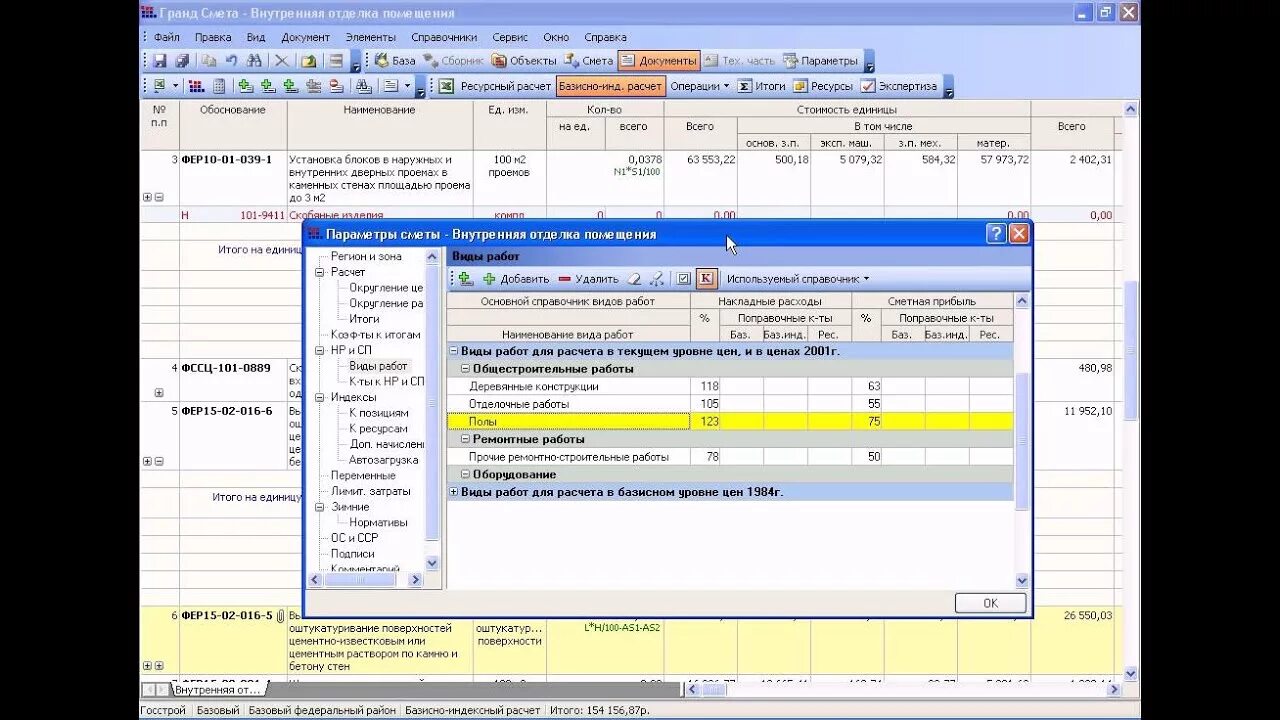The height and width of the screenshot is (720, 1280).
Task: Click the Ресурсы toolbar button
Action: [823, 86]
